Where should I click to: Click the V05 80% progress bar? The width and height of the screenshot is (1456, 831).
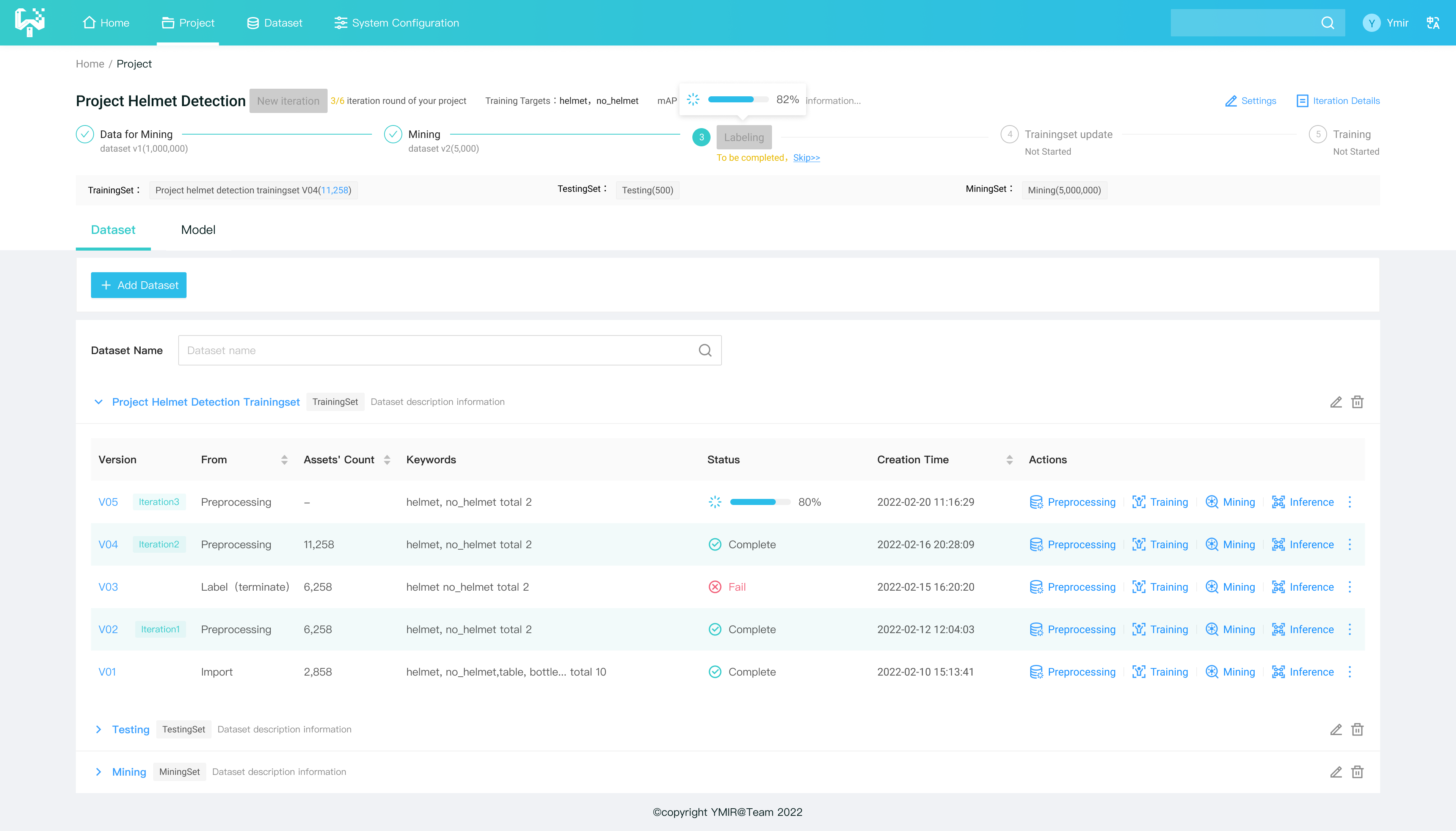(760, 502)
